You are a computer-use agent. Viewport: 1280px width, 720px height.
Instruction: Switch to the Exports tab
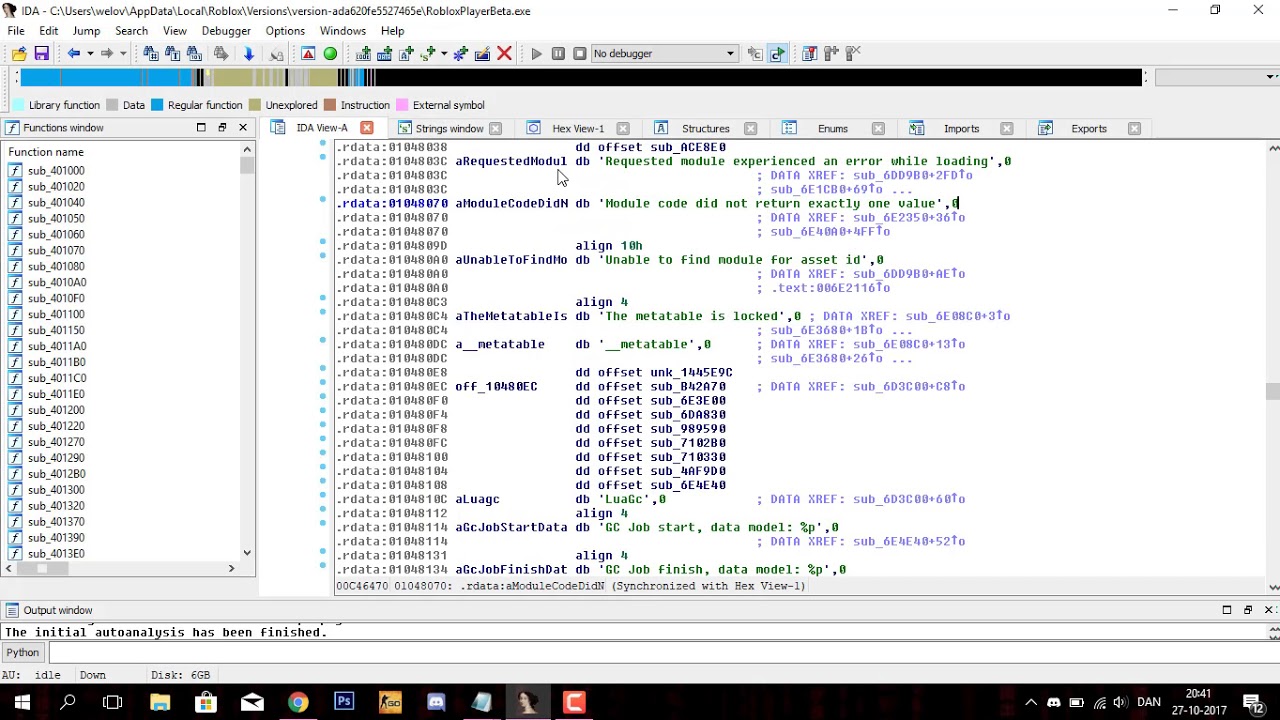click(x=1089, y=129)
